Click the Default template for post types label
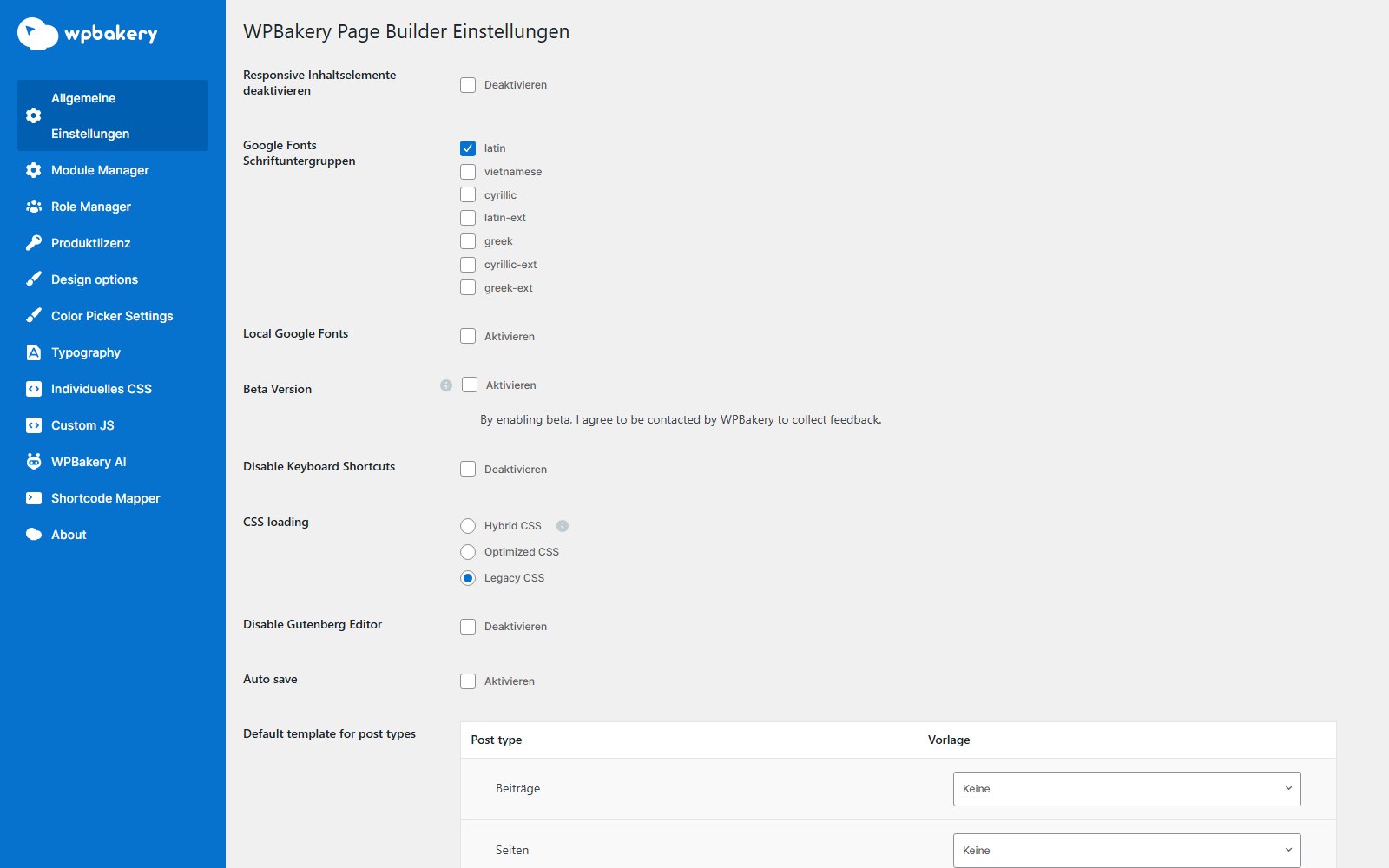Screen dimensions: 1389x868 (329, 733)
